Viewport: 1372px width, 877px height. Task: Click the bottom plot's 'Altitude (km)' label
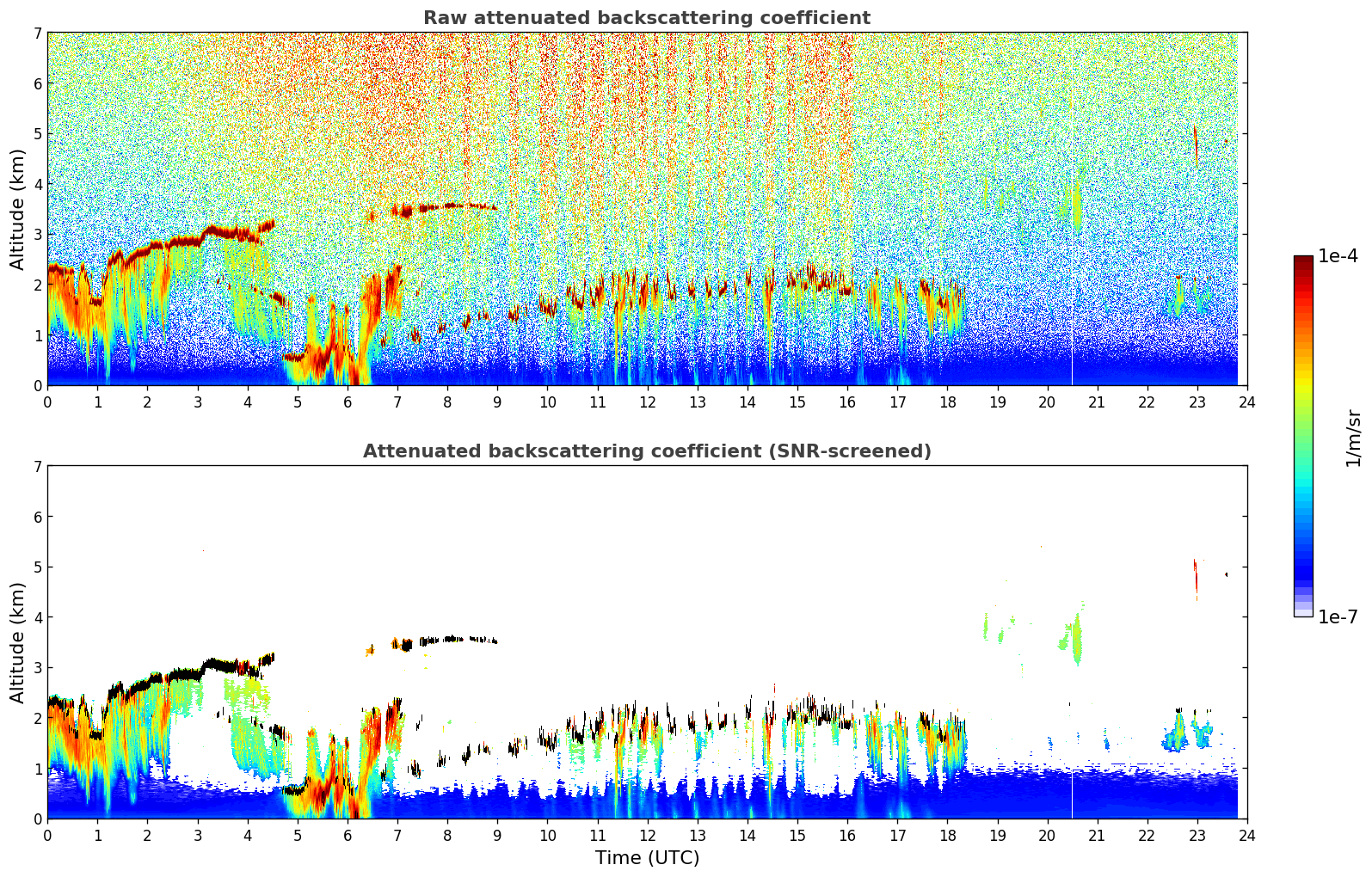coord(17,642)
